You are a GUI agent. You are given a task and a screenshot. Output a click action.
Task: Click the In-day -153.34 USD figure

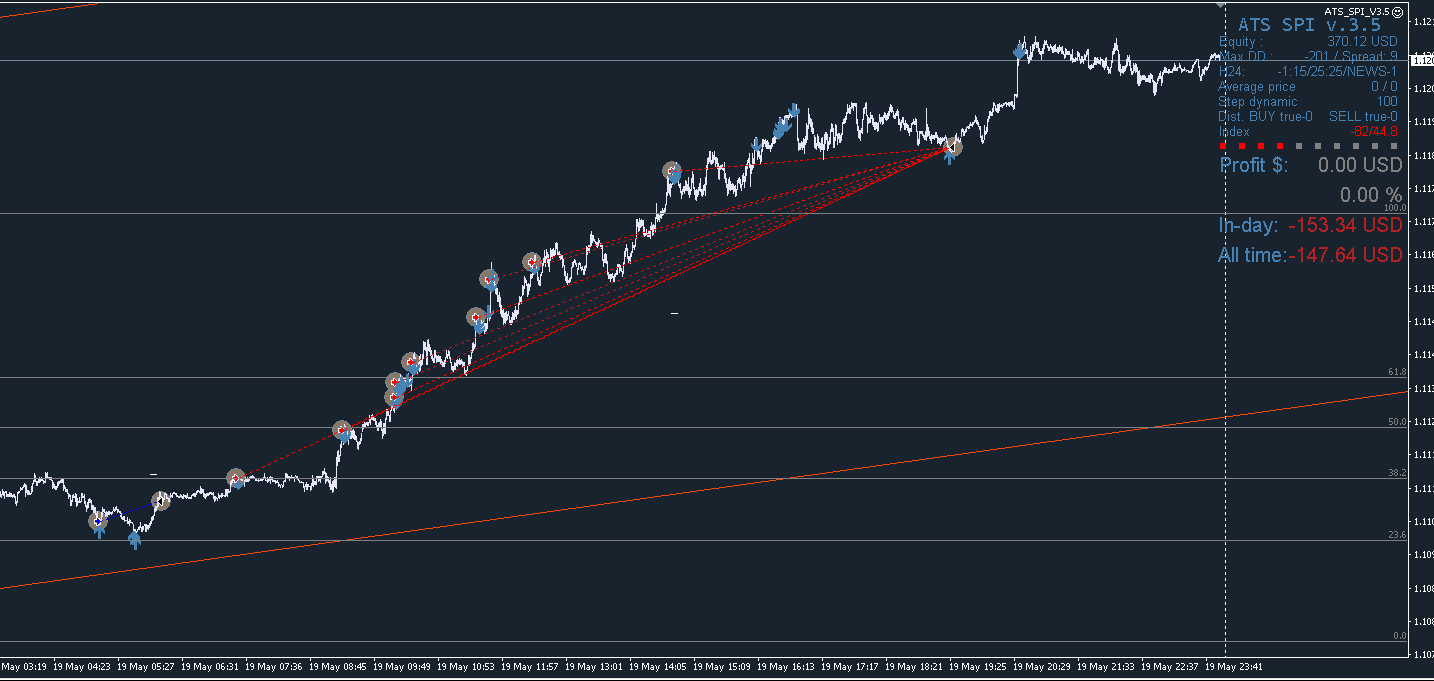point(1345,225)
